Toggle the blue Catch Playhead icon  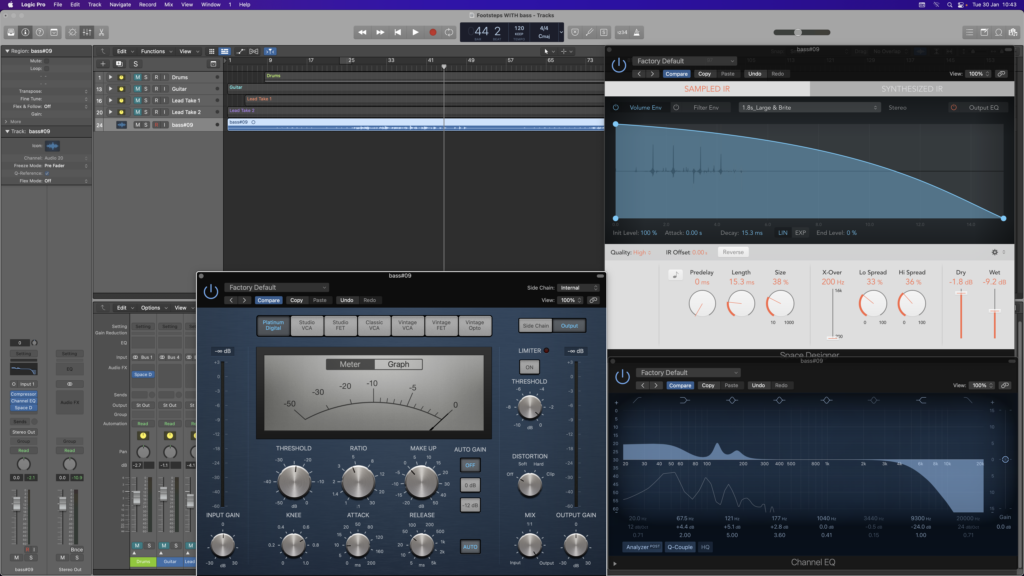click(x=270, y=52)
